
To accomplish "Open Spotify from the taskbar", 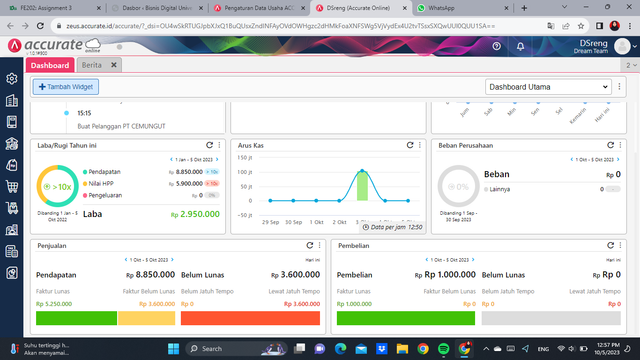I will click(x=444, y=349).
